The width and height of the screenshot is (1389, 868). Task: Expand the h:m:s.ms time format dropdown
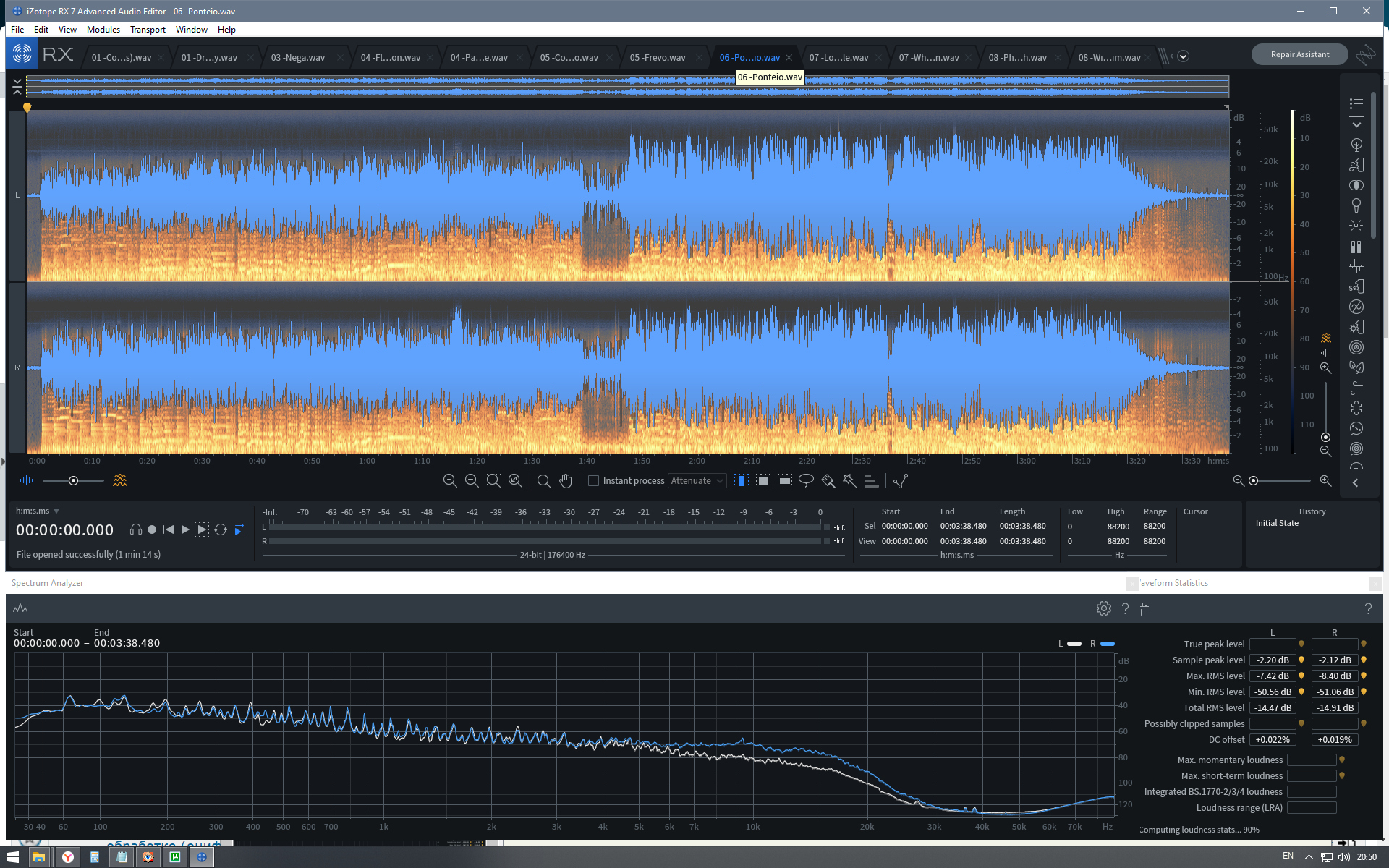click(56, 511)
